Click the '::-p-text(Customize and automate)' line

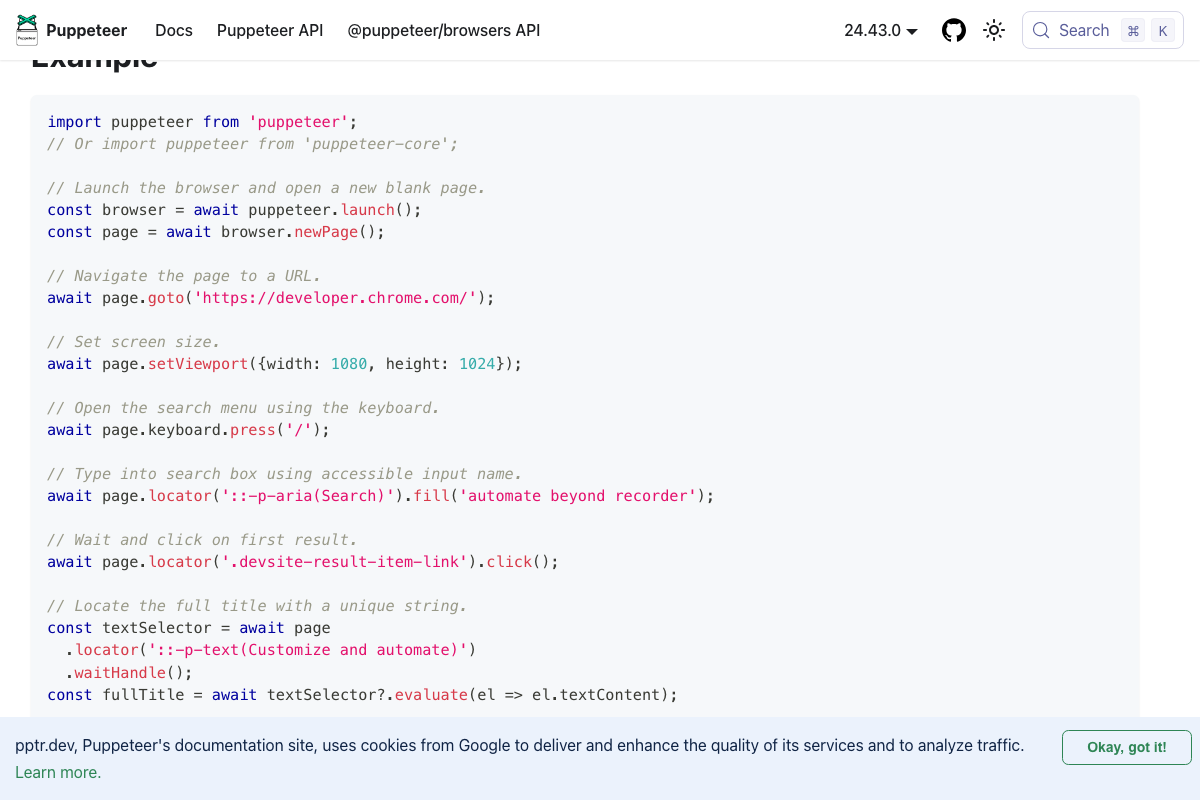click(270, 650)
